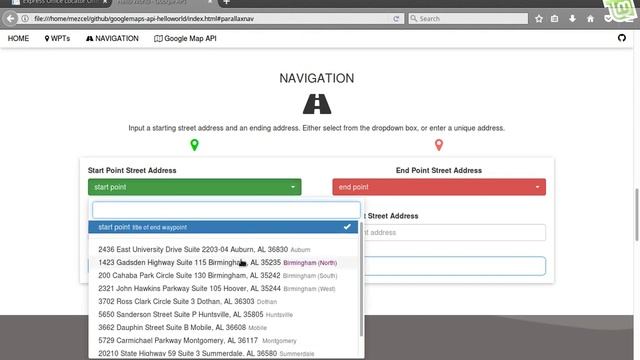Select 3662 Dauphin Street Mobile address
Screen dimensions: 640x360
pos(223,328)
